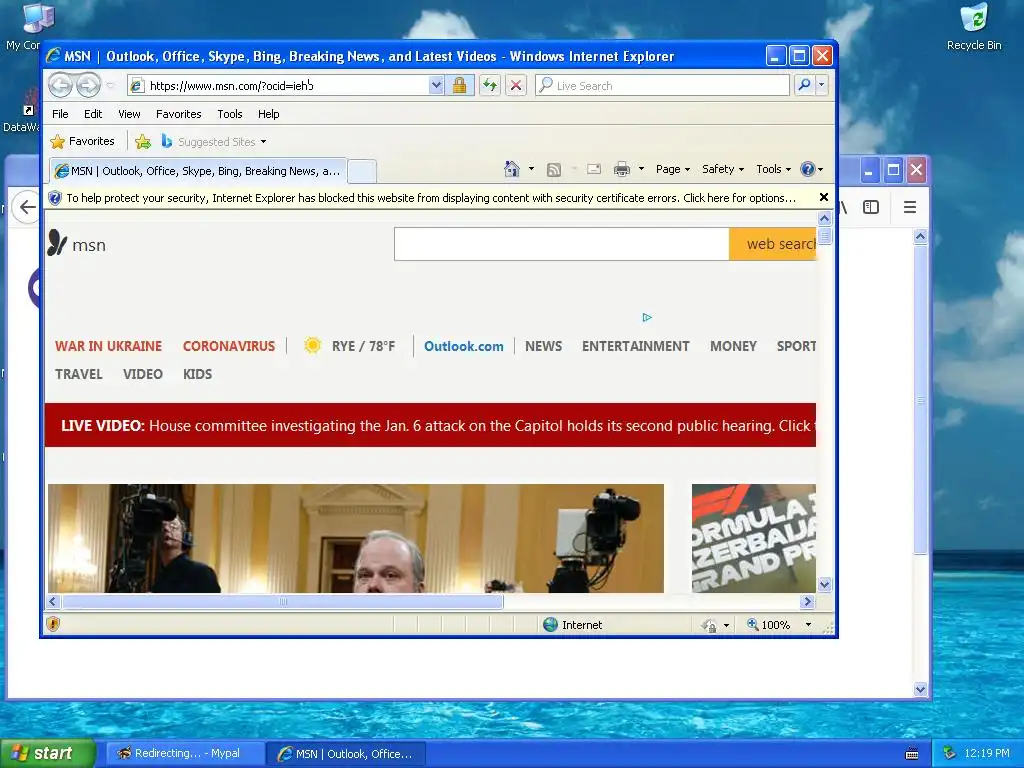Image resolution: width=1024 pixels, height=768 pixels.
Task: Open the Page command menu
Action: pos(673,169)
